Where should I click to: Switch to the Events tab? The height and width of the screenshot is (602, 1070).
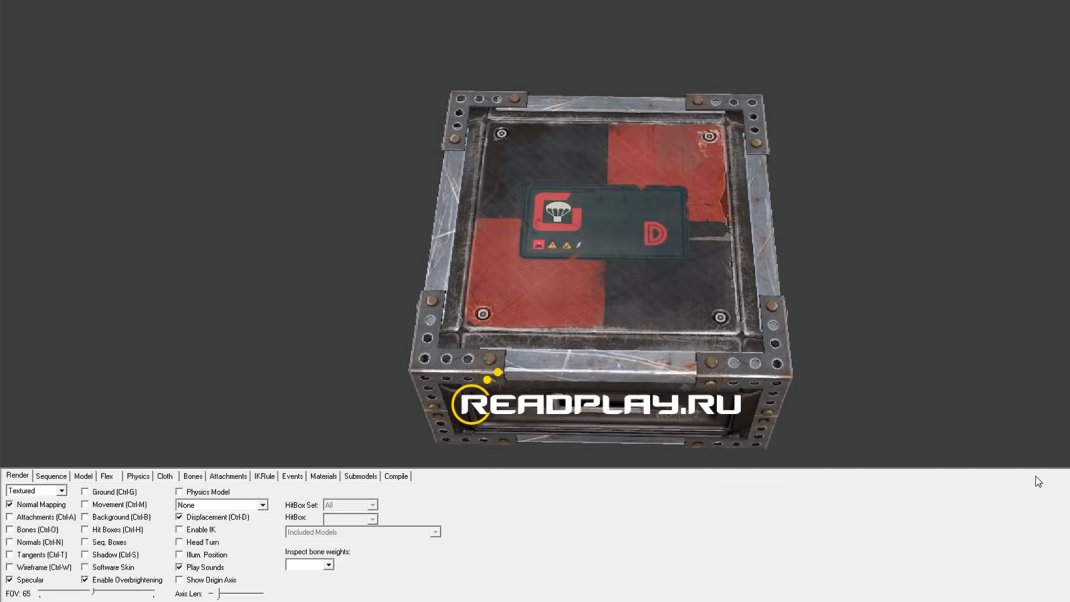293,476
